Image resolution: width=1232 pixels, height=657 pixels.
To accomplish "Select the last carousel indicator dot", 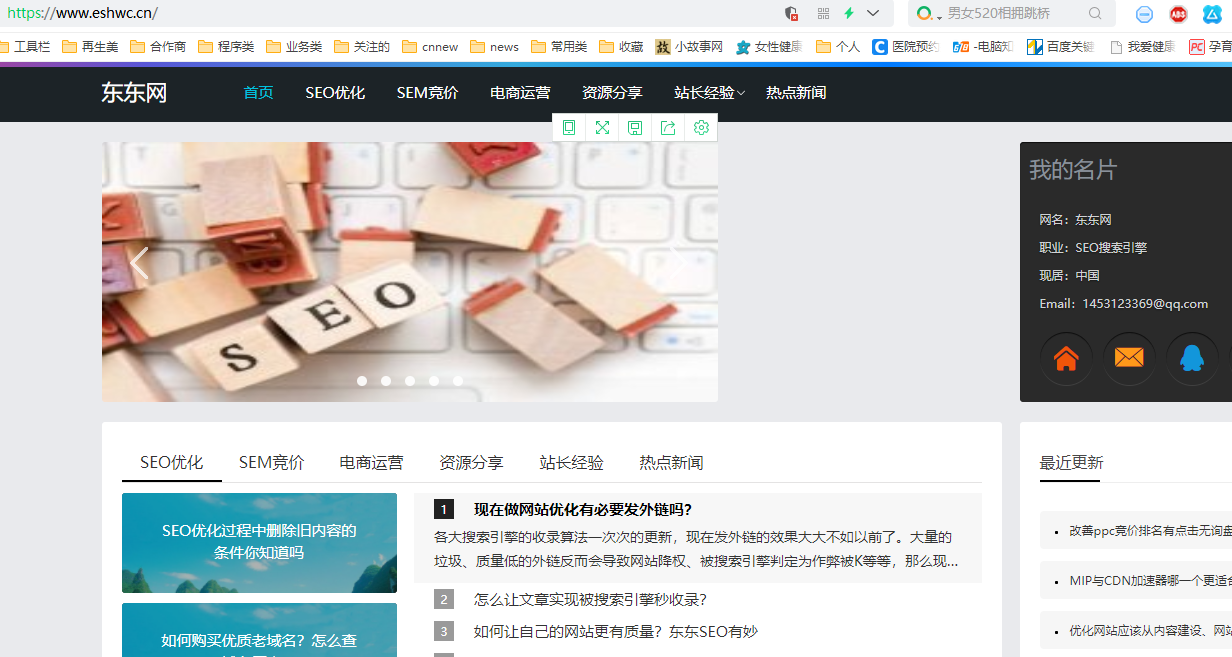I will click(x=458, y=381).
